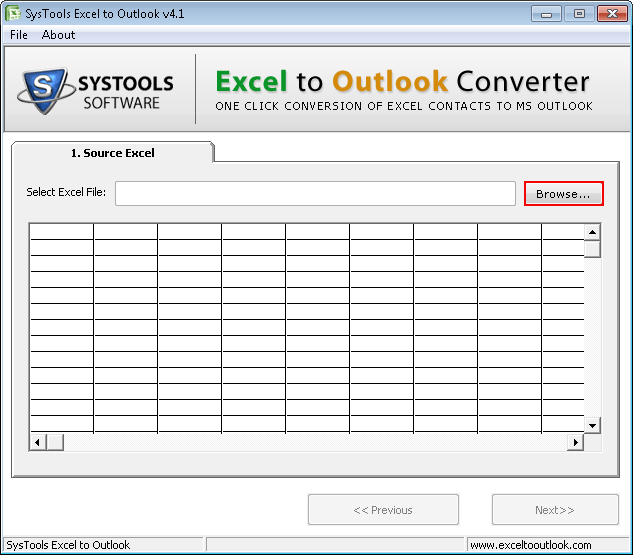Click the grid's scroll down arrow
The image size is (633, 555).
pyautogui.click(x=592, y=425)
